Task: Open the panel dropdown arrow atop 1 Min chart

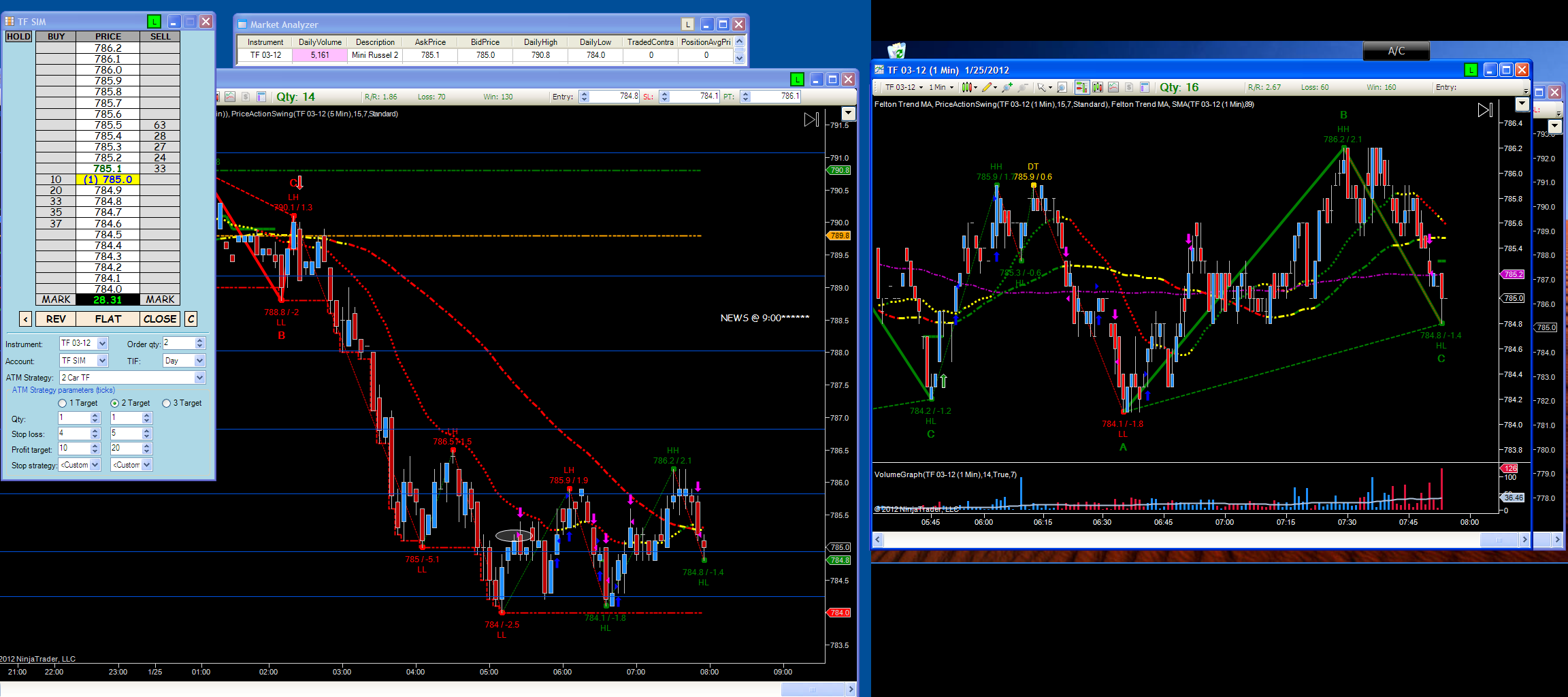Action: (x=1522, y=103)
